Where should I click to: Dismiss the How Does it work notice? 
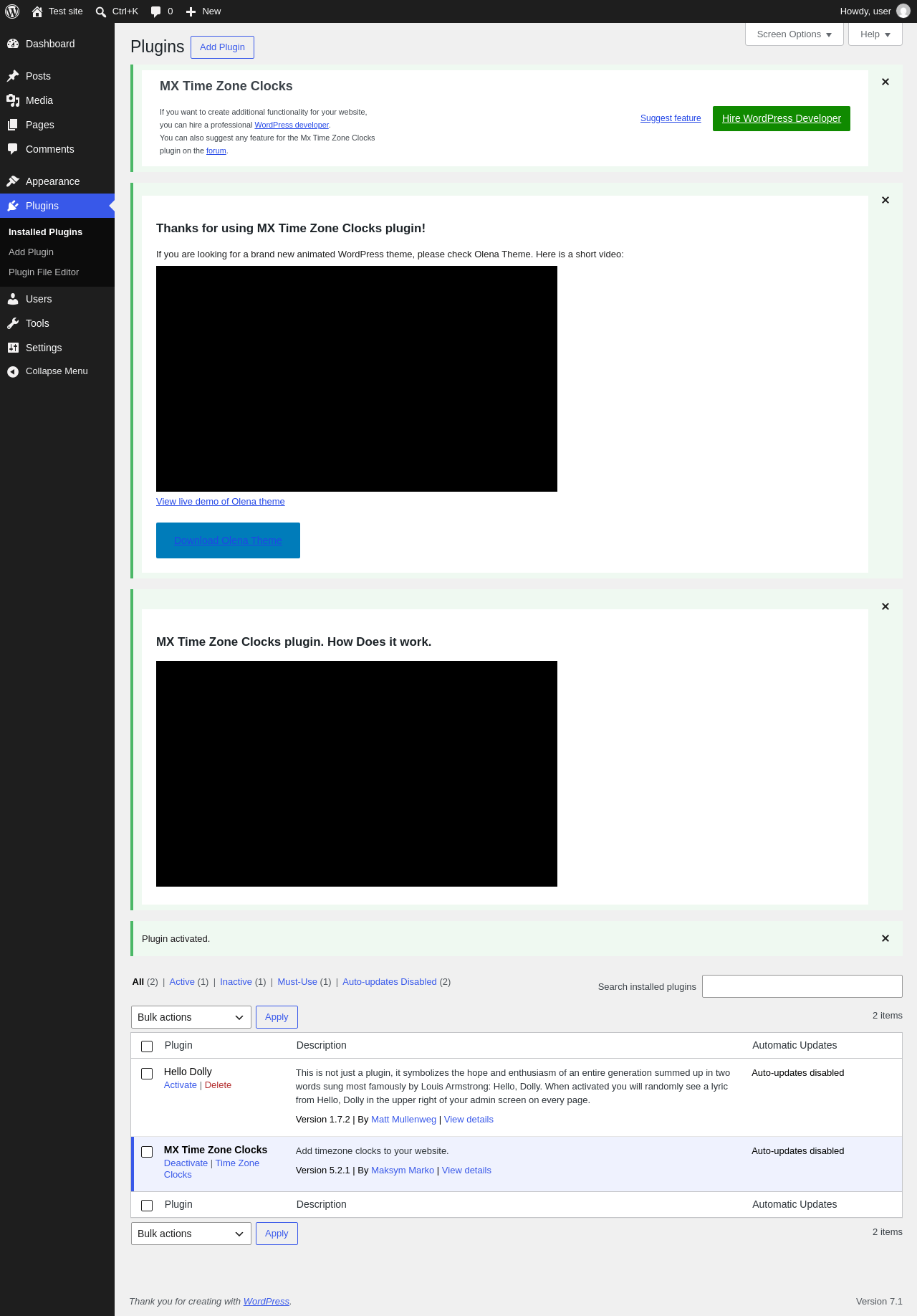point(885,606)
